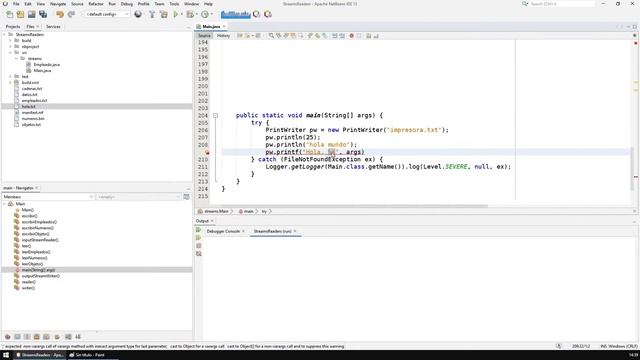Click the green Run Project arrow

[x=176, y=14]
